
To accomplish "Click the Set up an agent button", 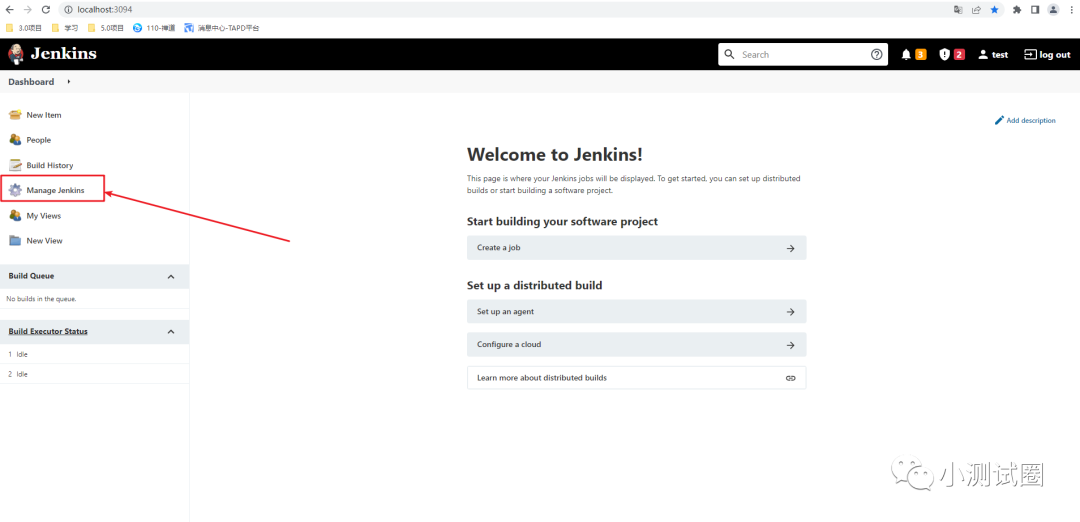I will [x=636, y=312].
